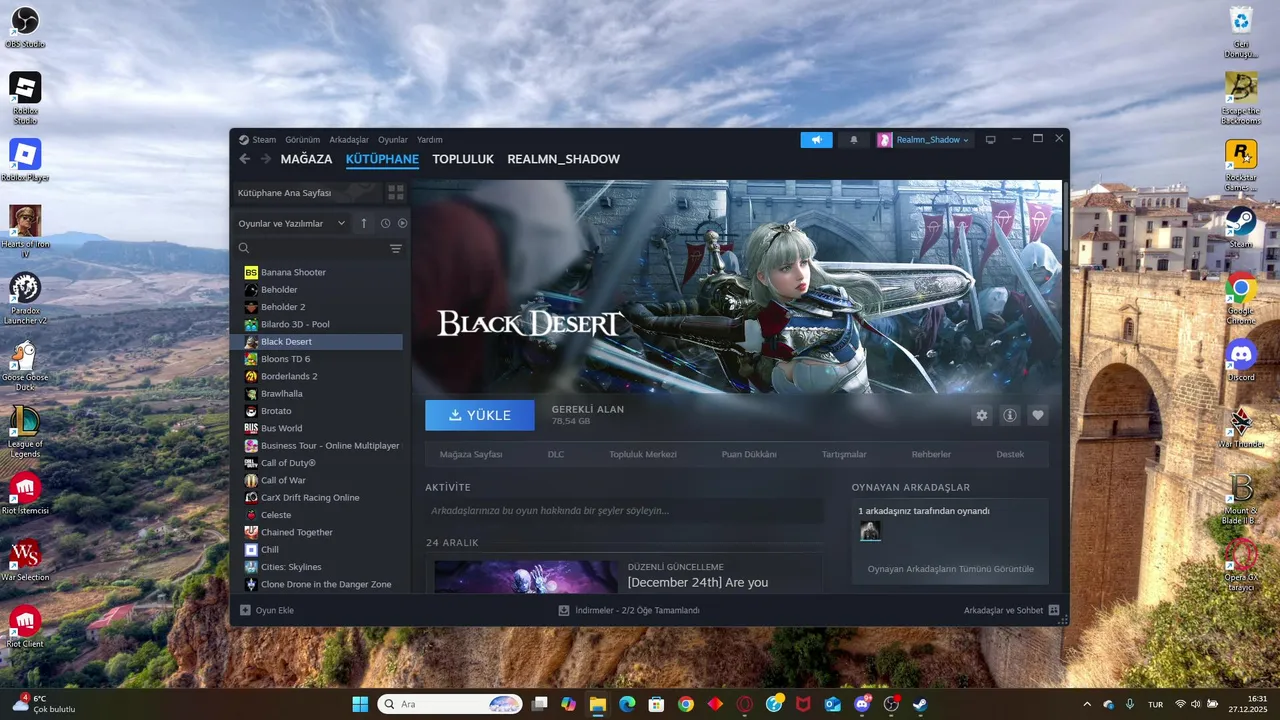This screenshot has height=720, width=1280.
Task: Show Black Desert game info icon
Action: point(1010,415)
